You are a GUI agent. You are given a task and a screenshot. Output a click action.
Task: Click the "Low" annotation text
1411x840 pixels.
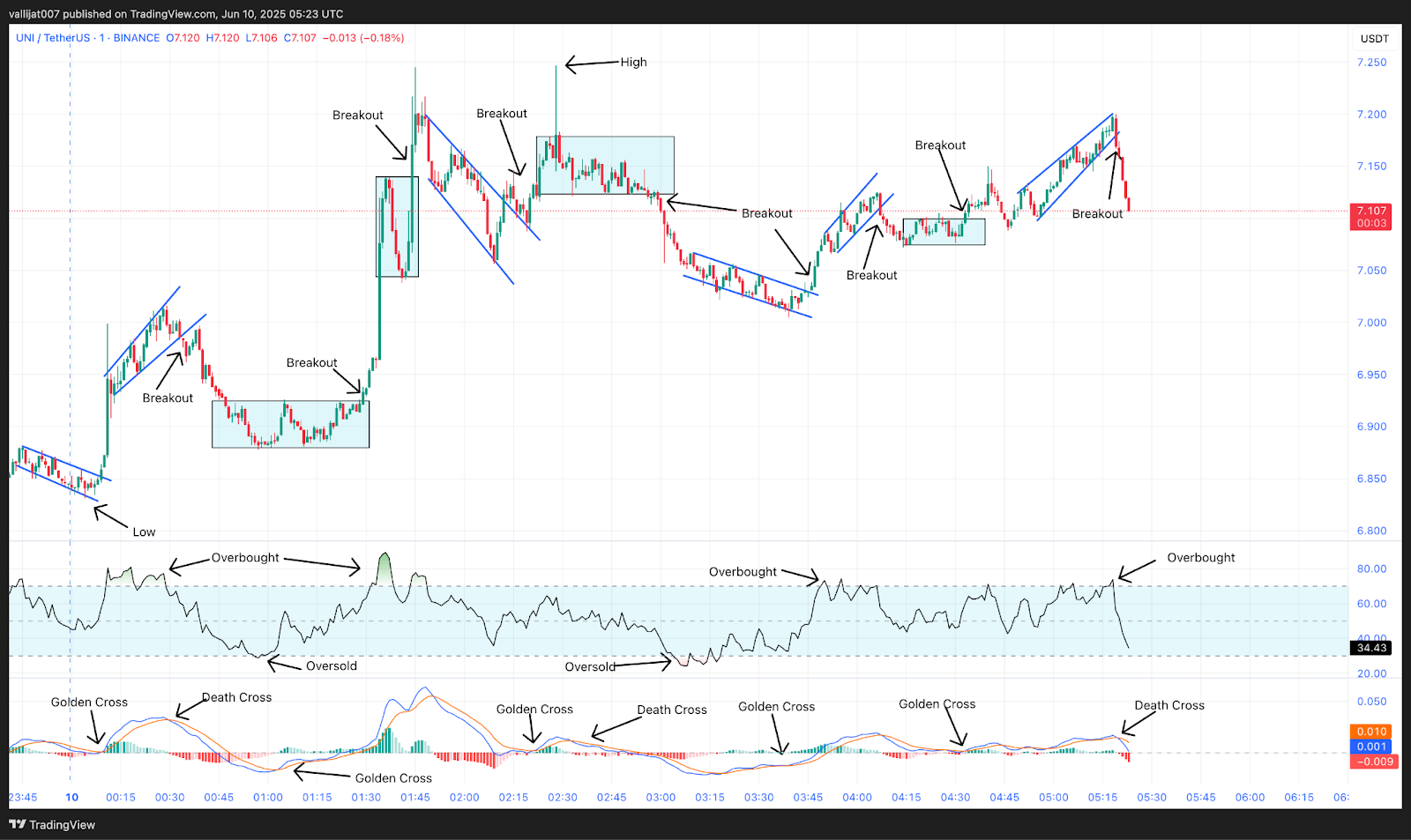coord(144,532)
